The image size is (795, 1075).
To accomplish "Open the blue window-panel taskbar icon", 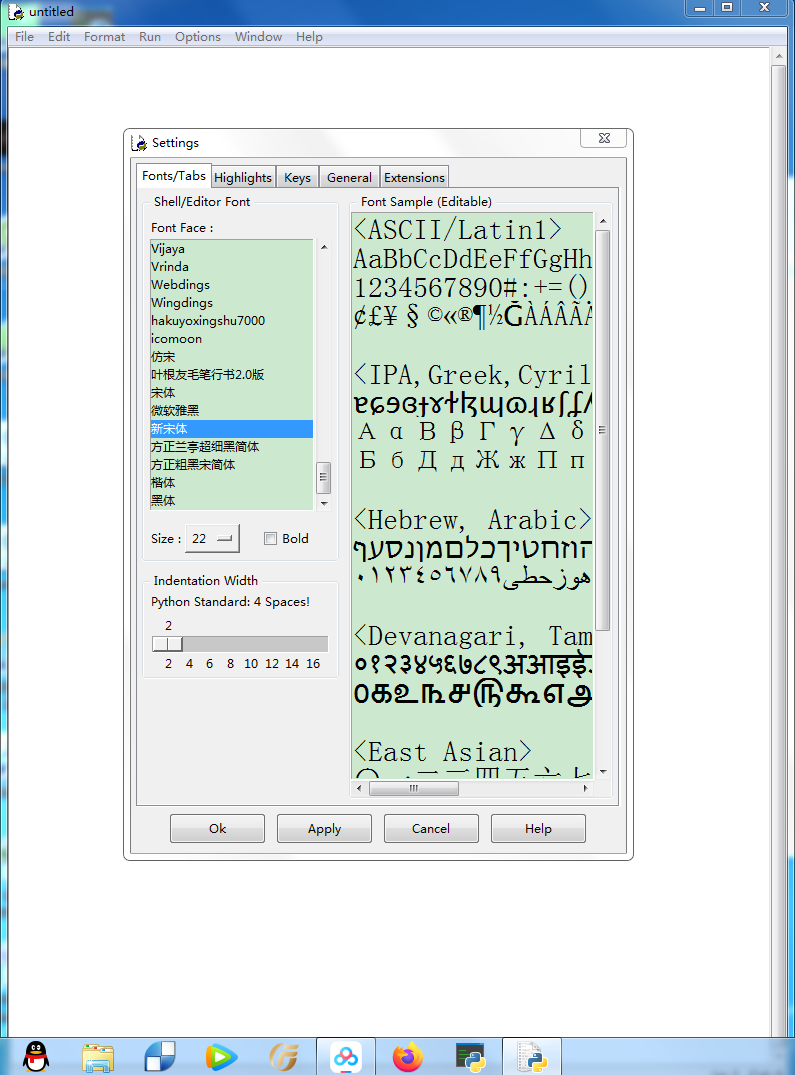I will coord(160,1056).
